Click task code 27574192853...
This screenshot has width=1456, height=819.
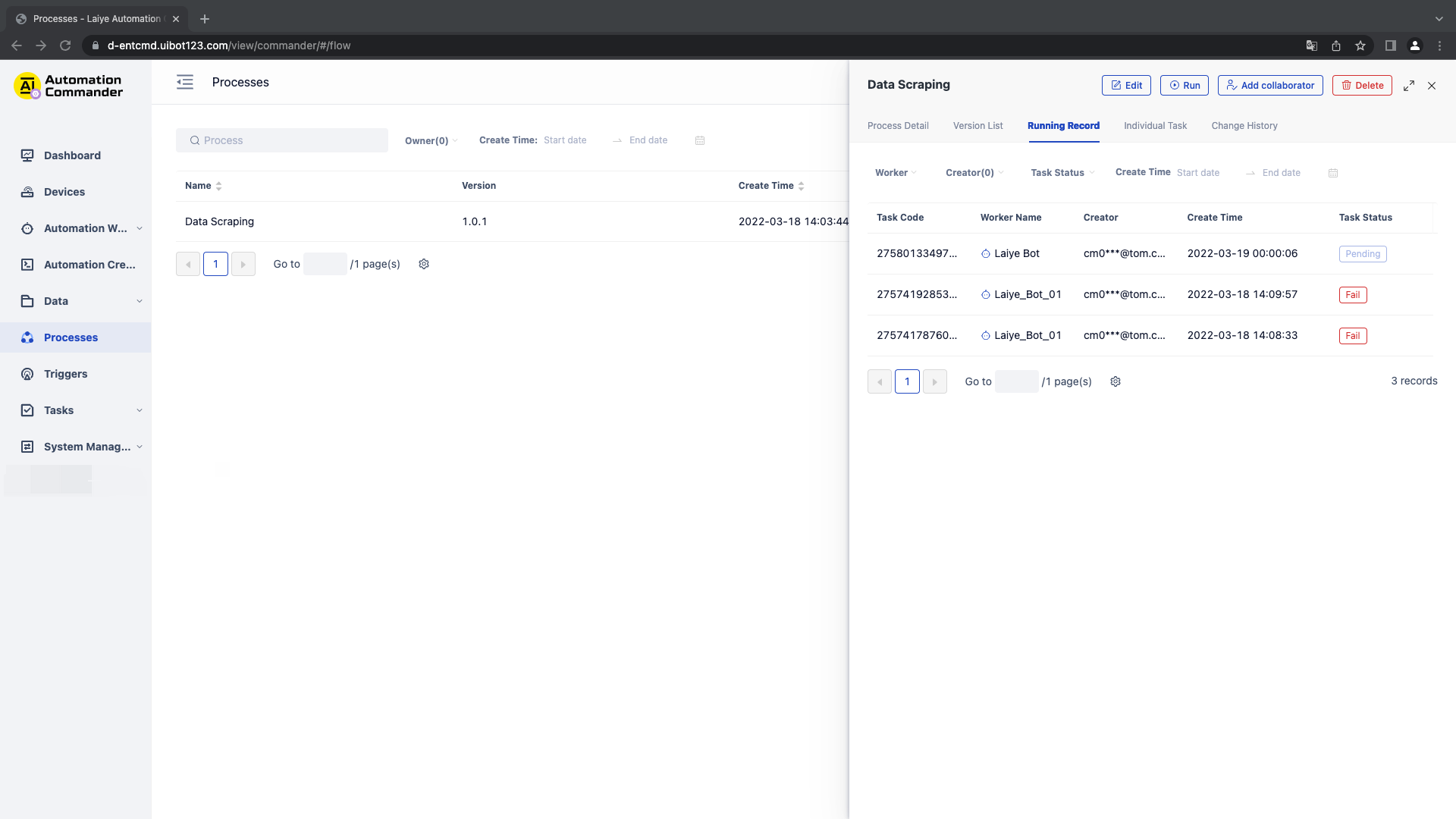coord(917,294)
